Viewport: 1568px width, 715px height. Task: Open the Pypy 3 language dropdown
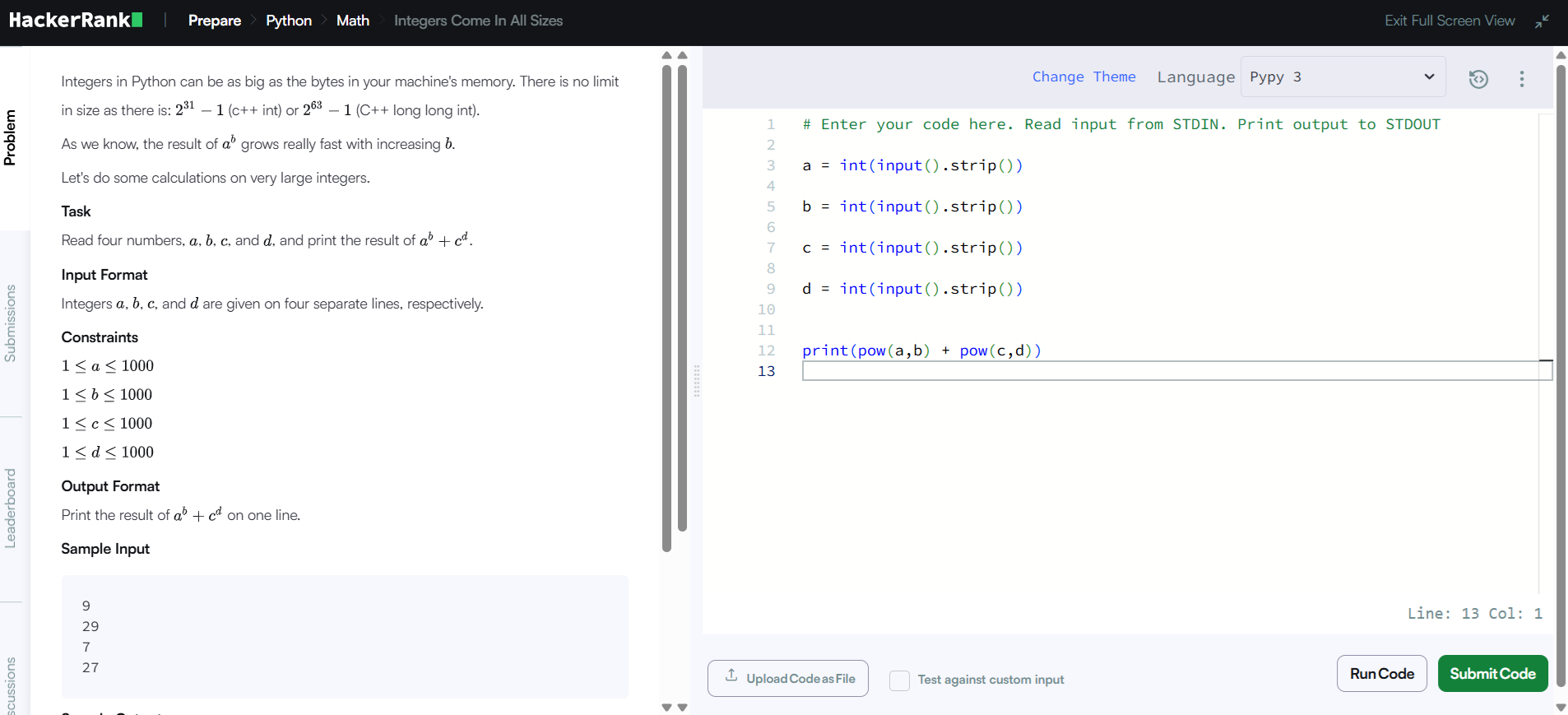click(x=1343, y=77)
